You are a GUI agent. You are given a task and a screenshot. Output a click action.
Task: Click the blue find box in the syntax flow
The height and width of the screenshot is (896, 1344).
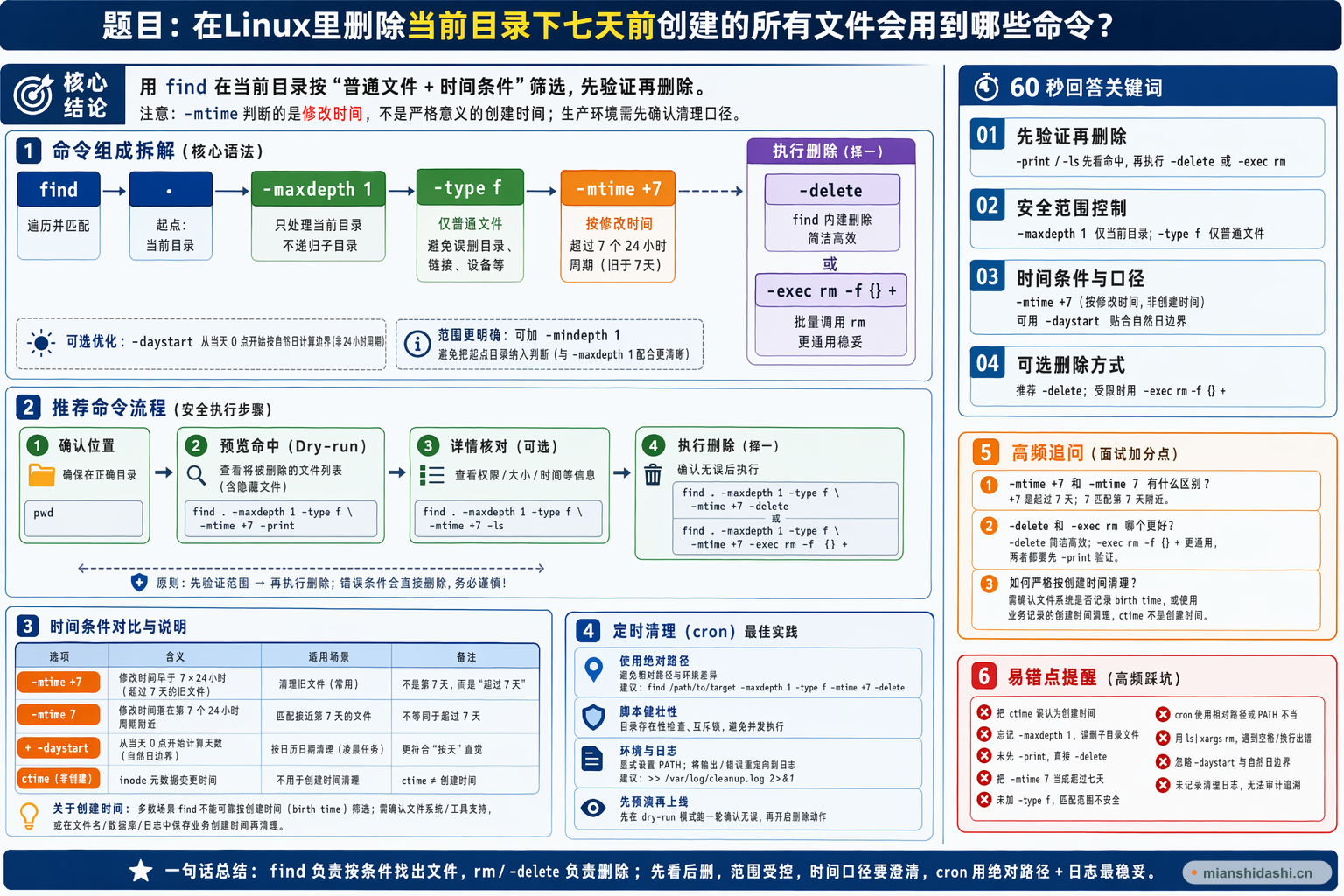coord(59,189)
